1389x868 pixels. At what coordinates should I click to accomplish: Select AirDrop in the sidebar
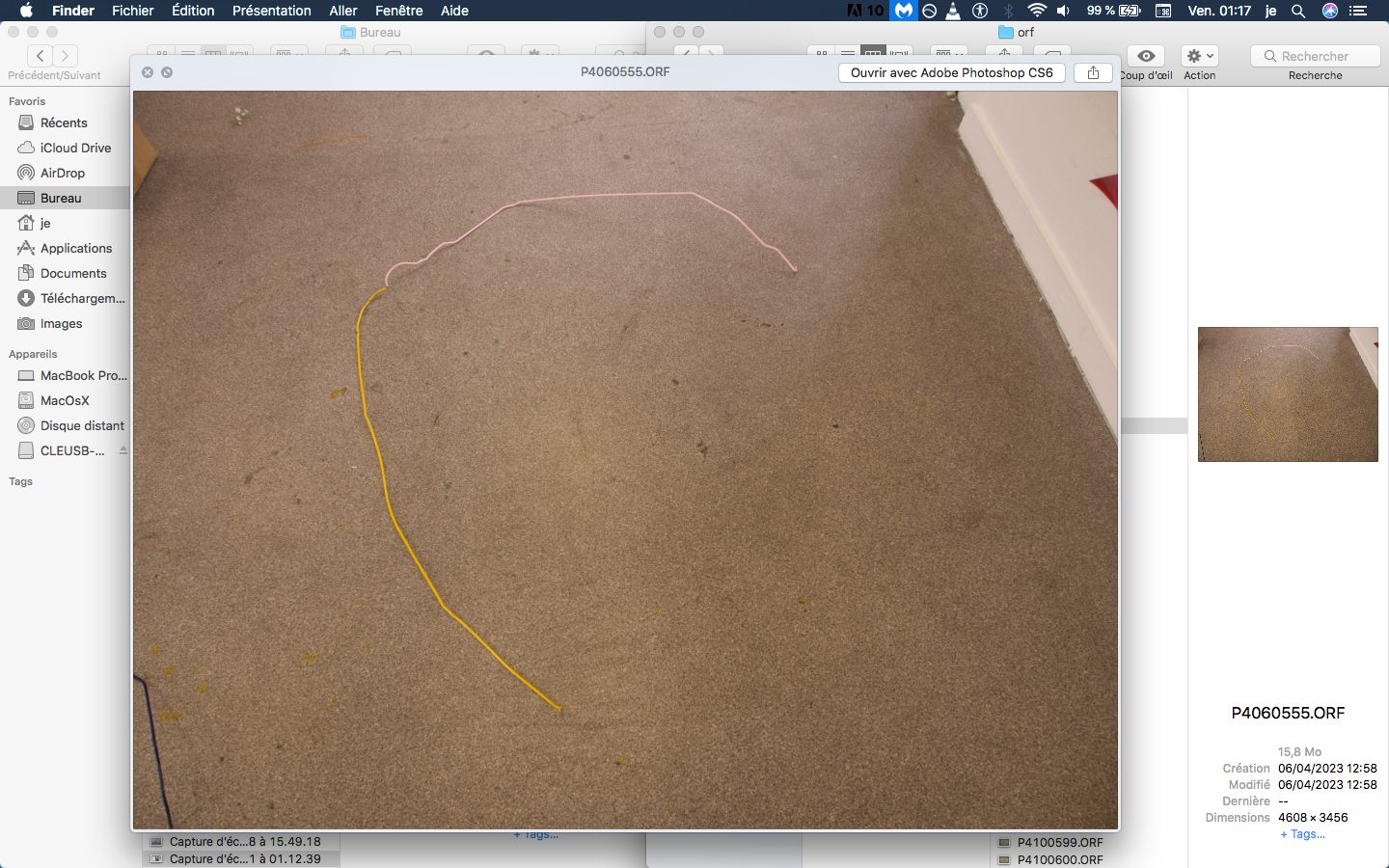(63, 173)
